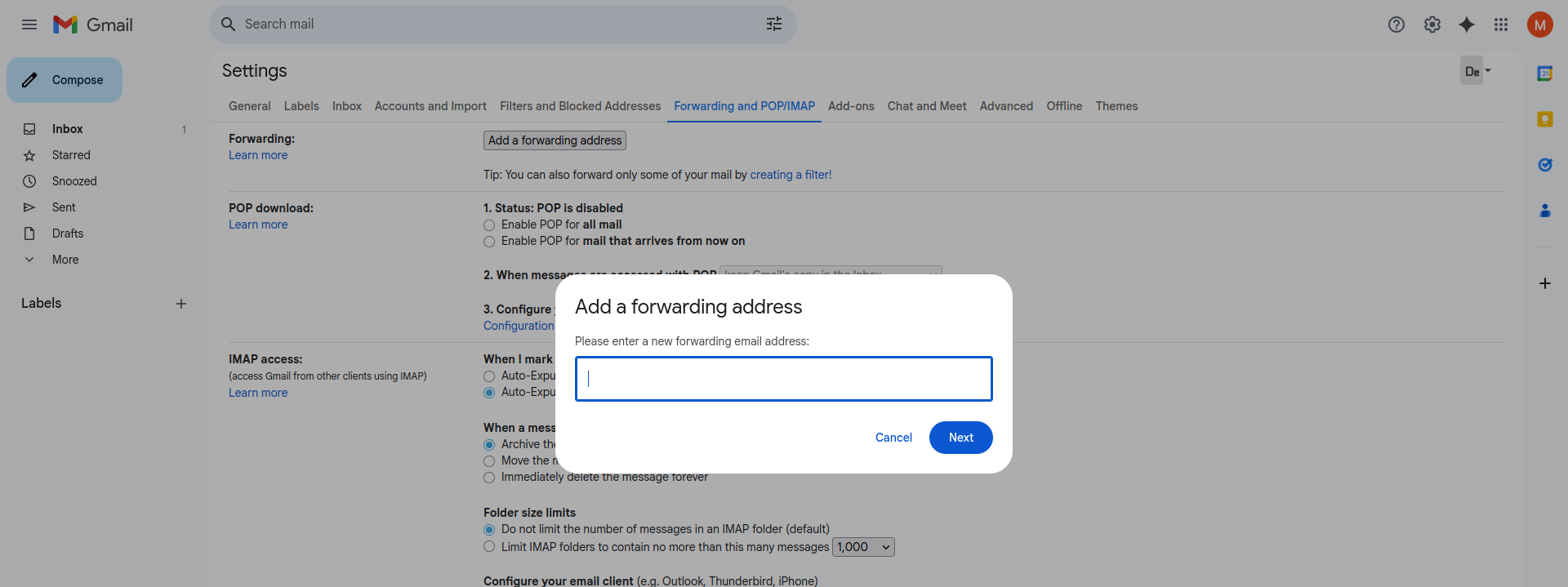The height and width of the screenshot is (587, 1568).
Task: Switch to Filters and Blocked Addresses tab
Action: [x=580, y=106]
